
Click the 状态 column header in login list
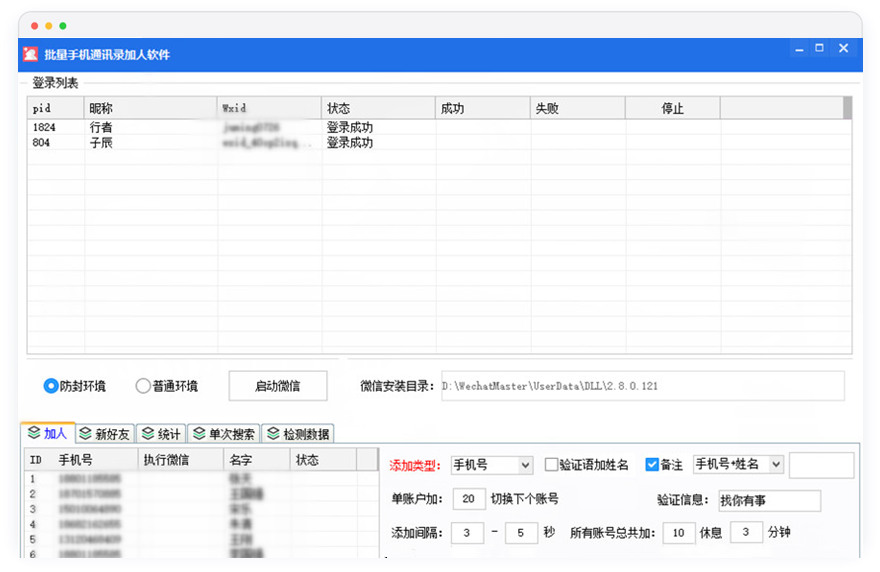(x=379, y=108)
